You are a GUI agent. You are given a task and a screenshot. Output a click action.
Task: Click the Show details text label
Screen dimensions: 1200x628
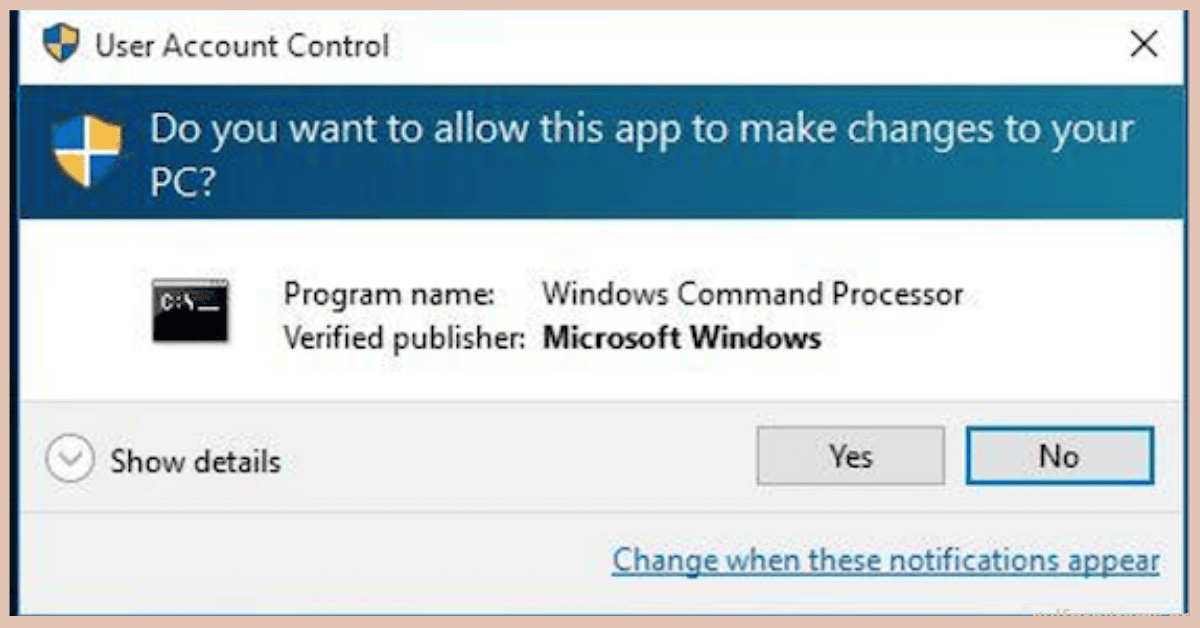(196, 462)
